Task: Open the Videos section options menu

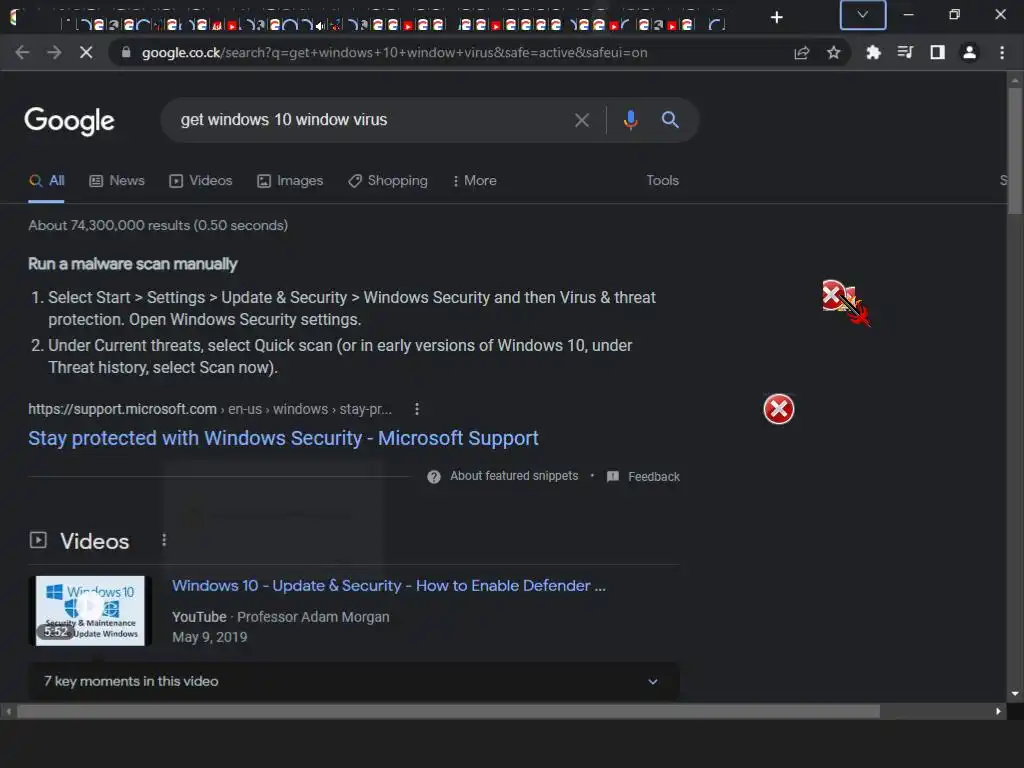Action: [x=164, y=540]
